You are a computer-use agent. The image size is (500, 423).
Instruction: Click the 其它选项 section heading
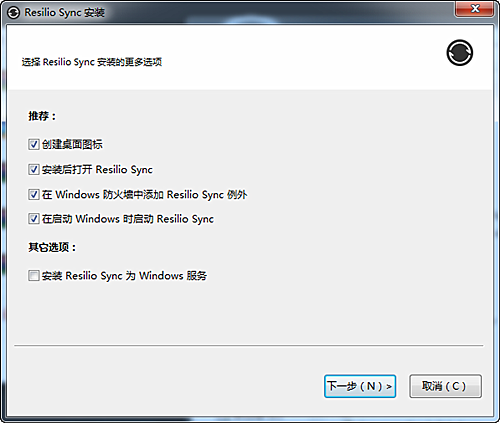pos(52,247)
